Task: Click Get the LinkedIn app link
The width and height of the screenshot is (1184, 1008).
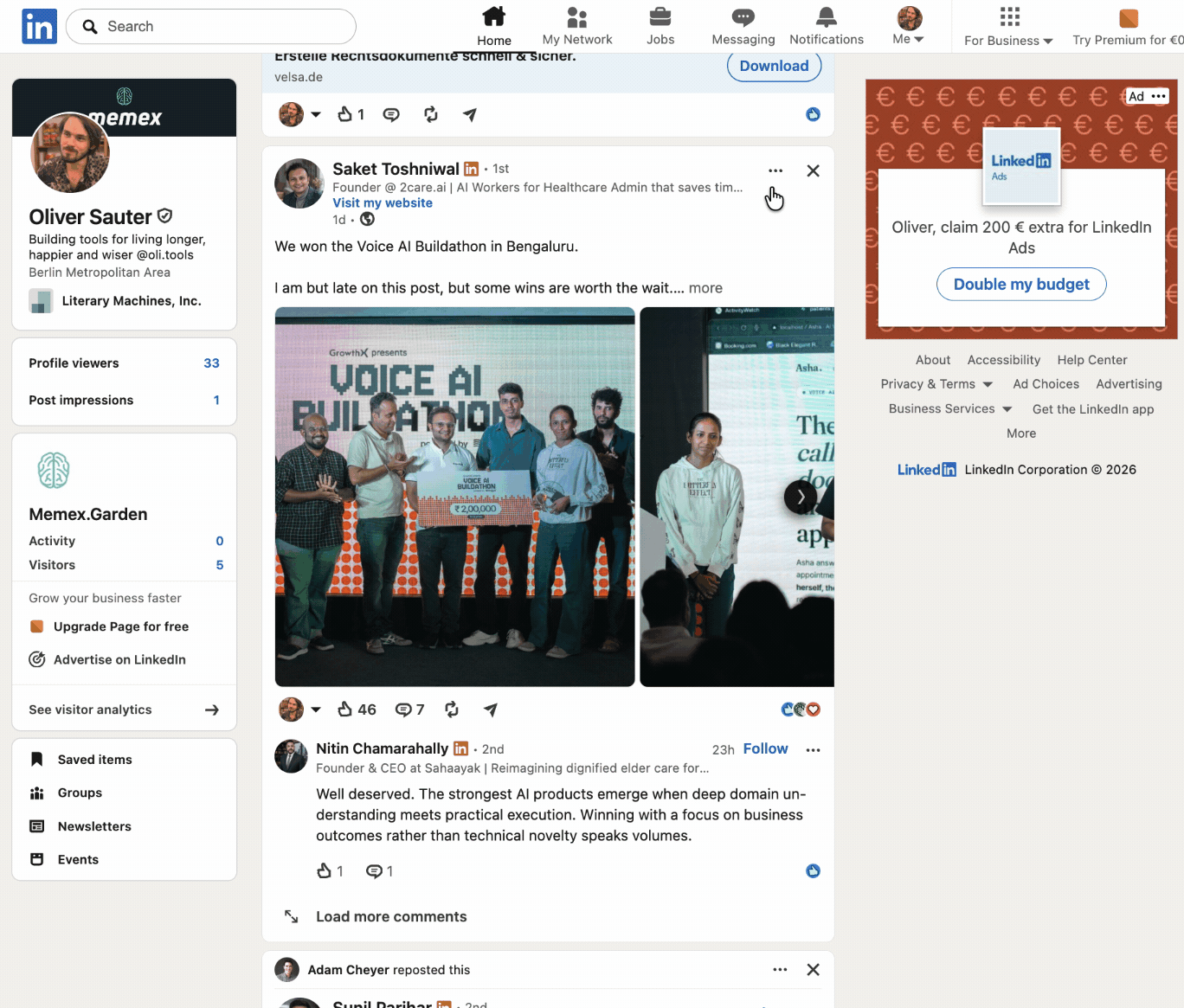Action: [1093, 409]
